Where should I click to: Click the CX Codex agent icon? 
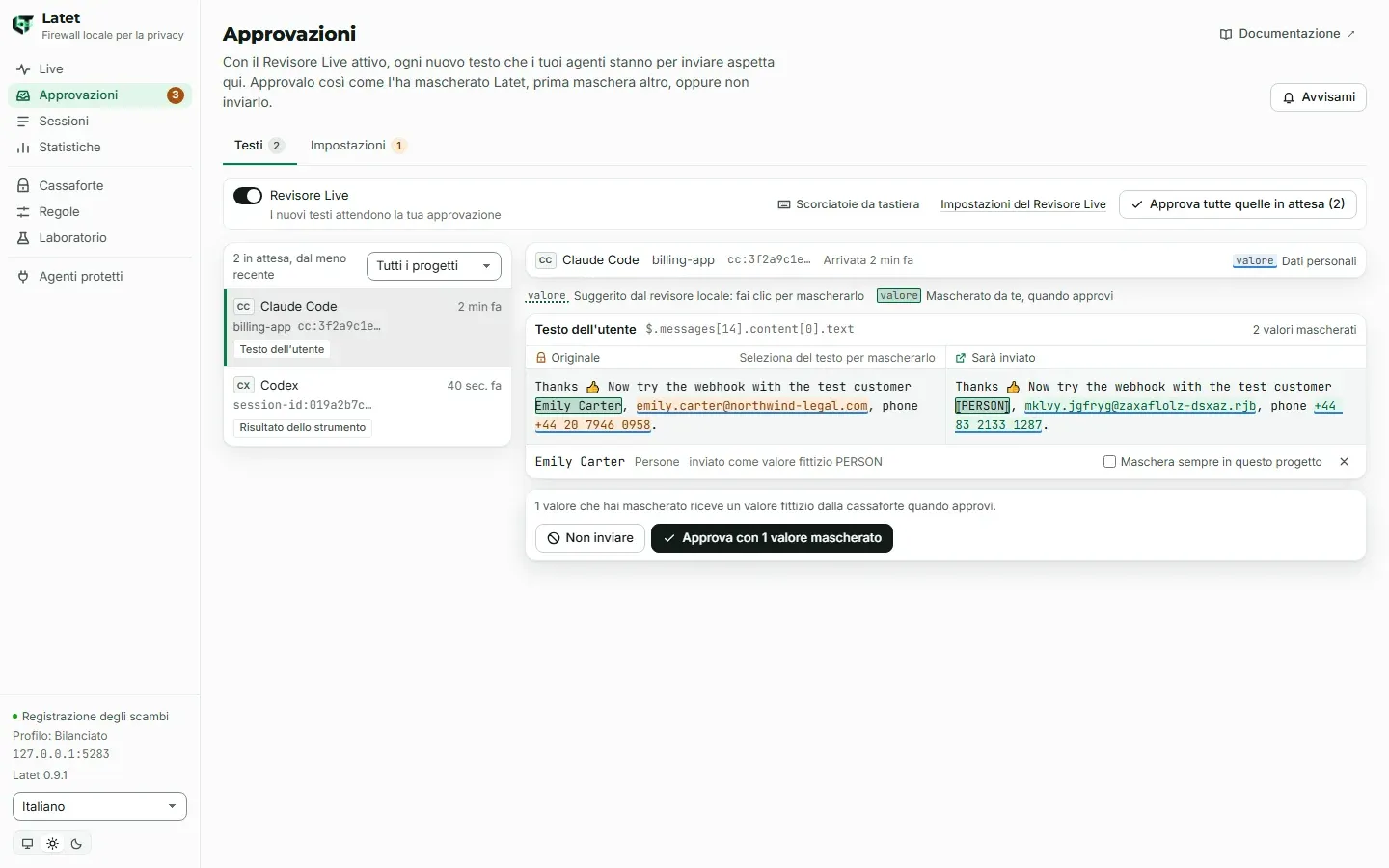tap(243, 385)
